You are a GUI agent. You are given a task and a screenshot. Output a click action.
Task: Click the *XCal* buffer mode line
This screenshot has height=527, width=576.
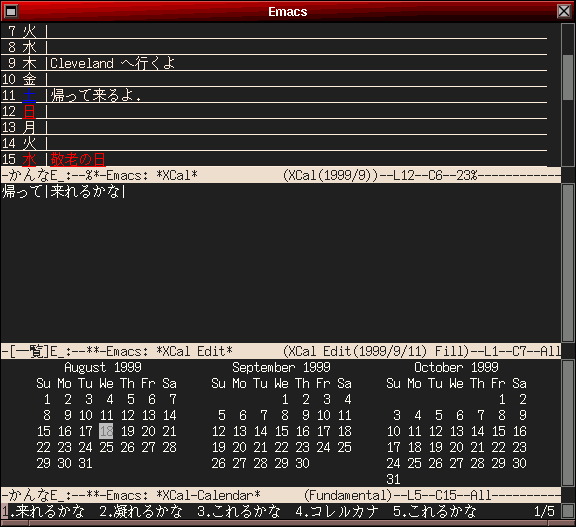coord(281,175)
